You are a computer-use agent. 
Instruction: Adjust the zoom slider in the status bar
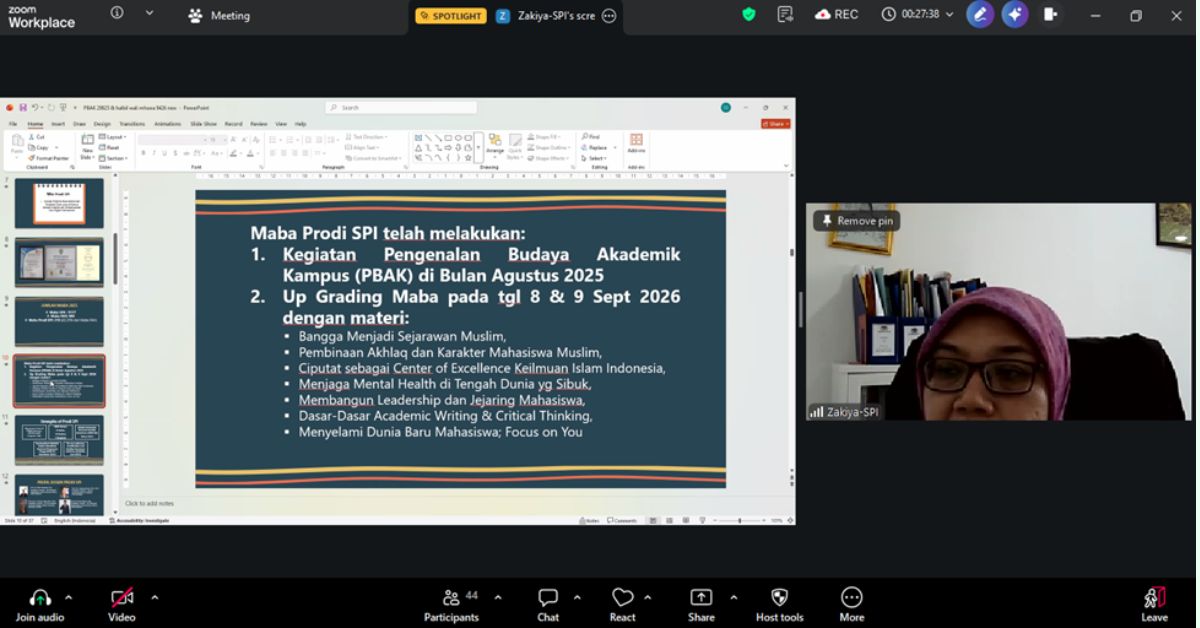click(x=739, y=520)
